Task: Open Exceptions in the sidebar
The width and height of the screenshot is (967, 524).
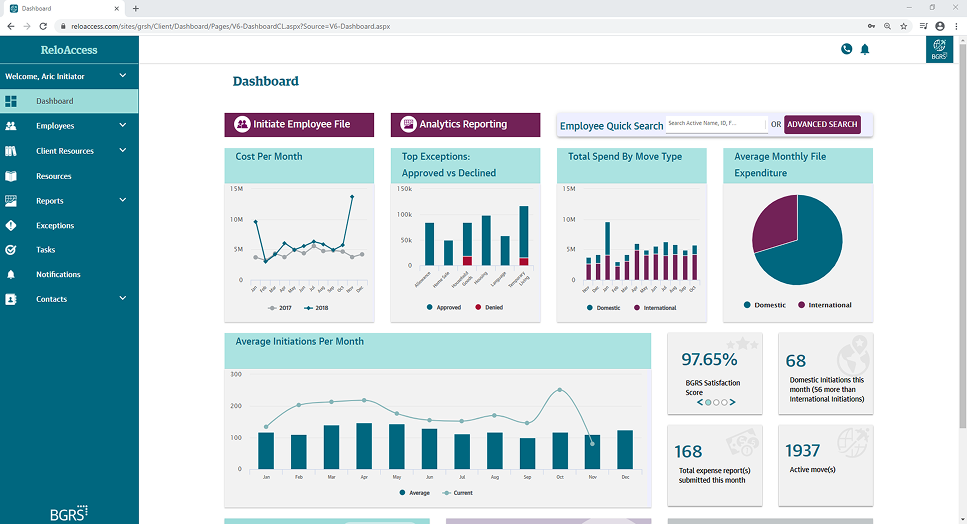Action: (69, 226)
